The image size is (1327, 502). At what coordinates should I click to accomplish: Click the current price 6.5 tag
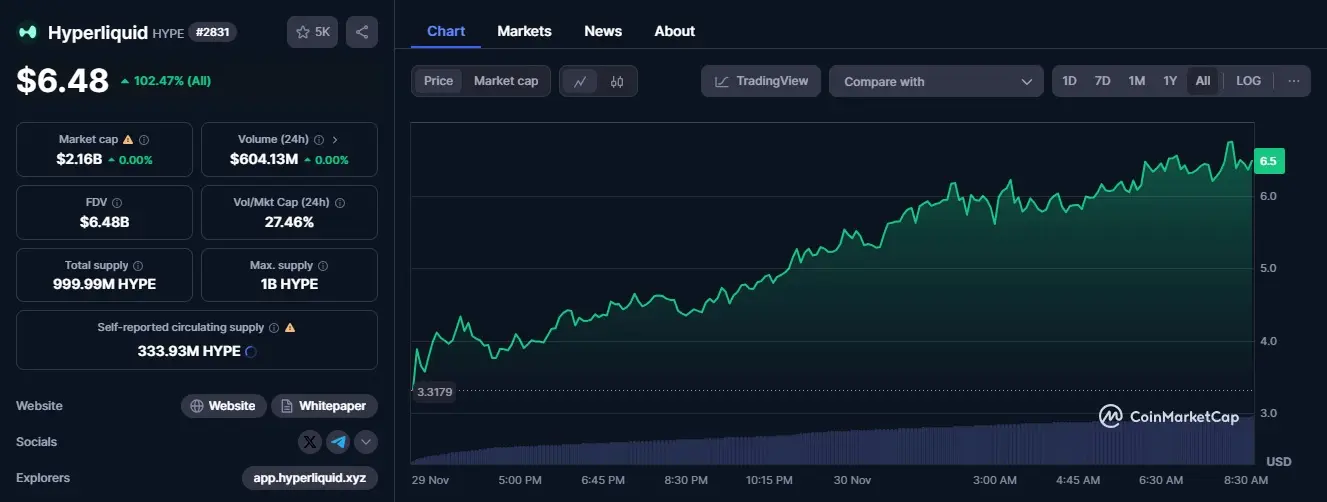pyautogui.click(x=1268, y=161)
